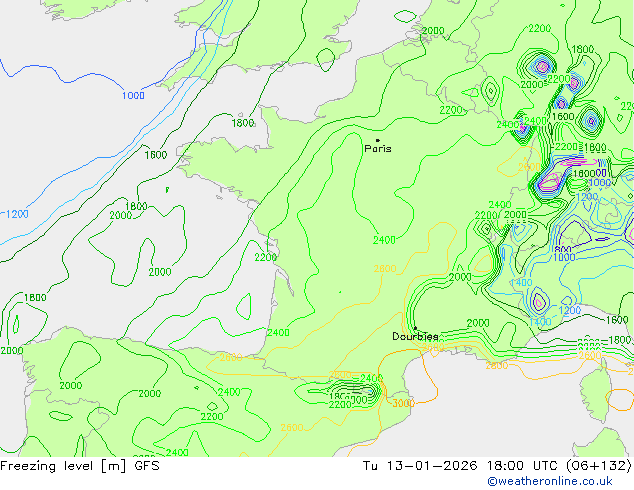Screen dimensions: 634x490
Task: Click the Dourbies location dot marker
Action: tap(415, 328)
